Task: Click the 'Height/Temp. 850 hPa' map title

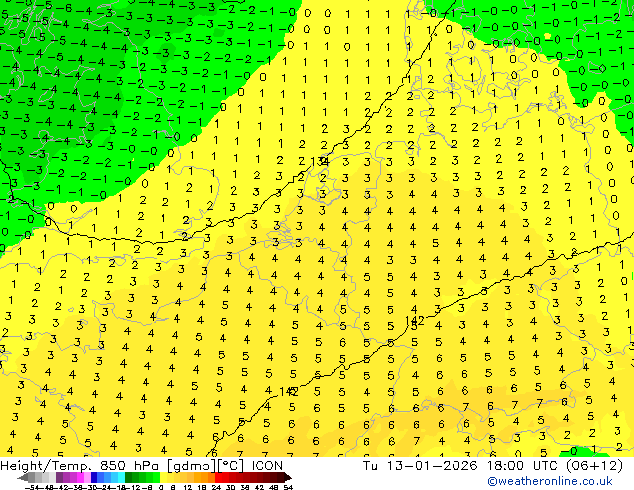Action: pos(81,466)
